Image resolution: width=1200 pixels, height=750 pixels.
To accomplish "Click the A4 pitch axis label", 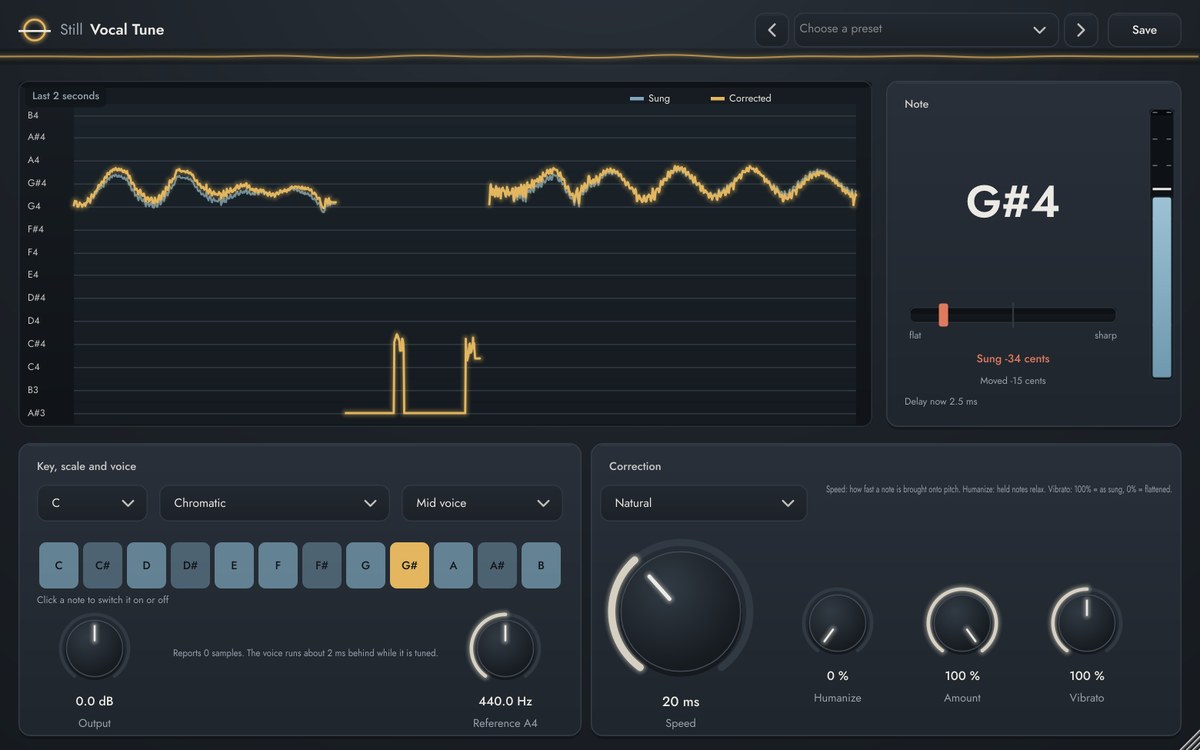I will pos(34,160).
